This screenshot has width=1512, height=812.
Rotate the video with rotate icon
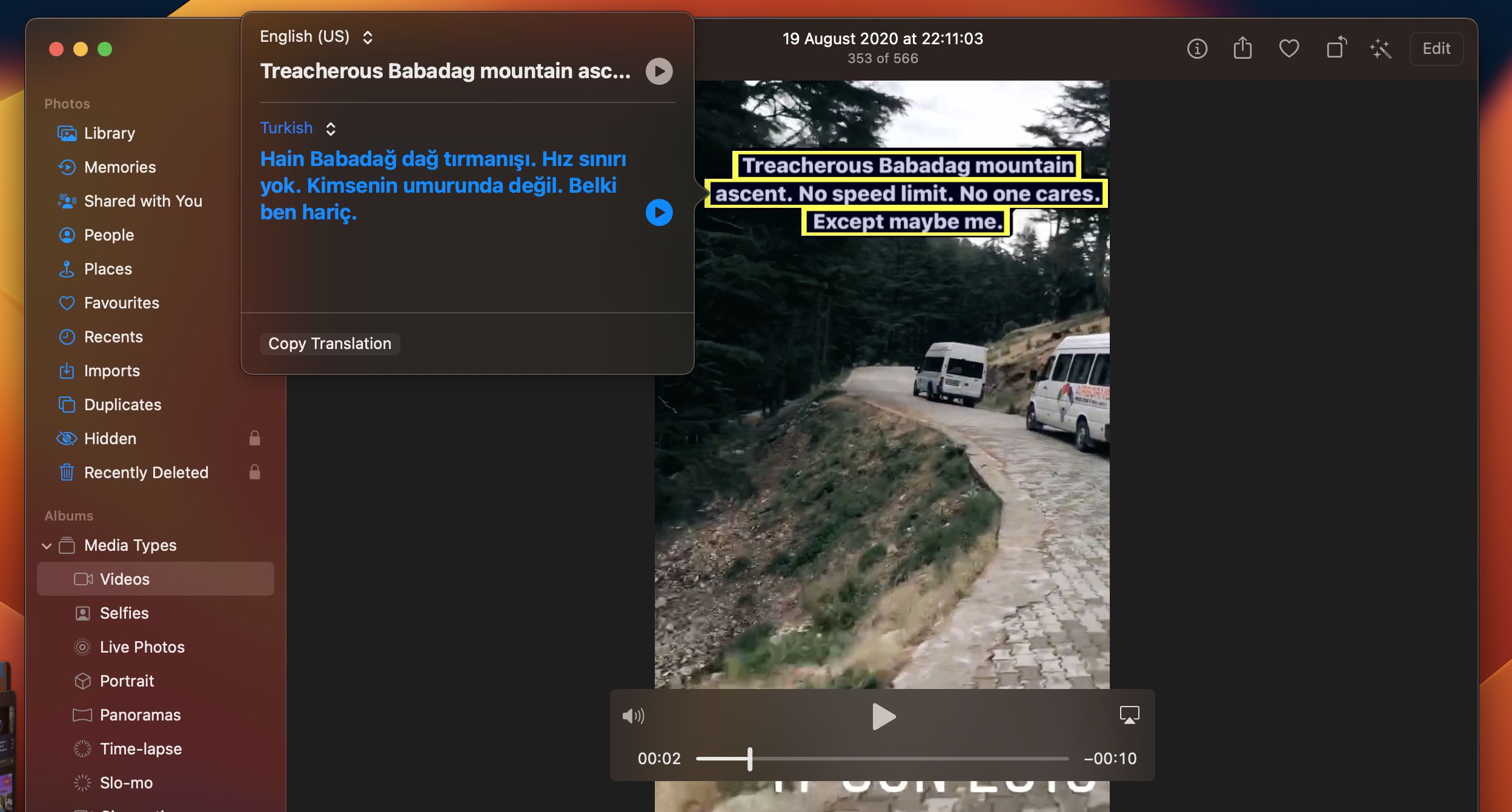(1336, 48)
